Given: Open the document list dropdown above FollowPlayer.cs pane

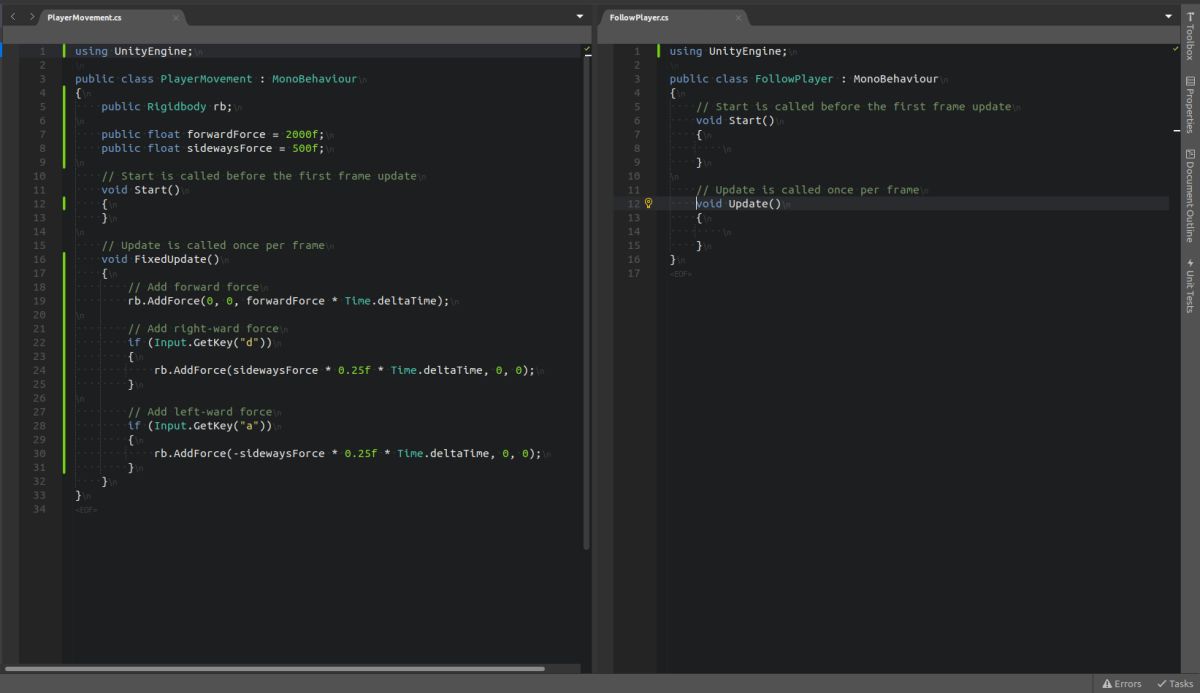Looking at the screenshot, I should (x=1169, y=17).
